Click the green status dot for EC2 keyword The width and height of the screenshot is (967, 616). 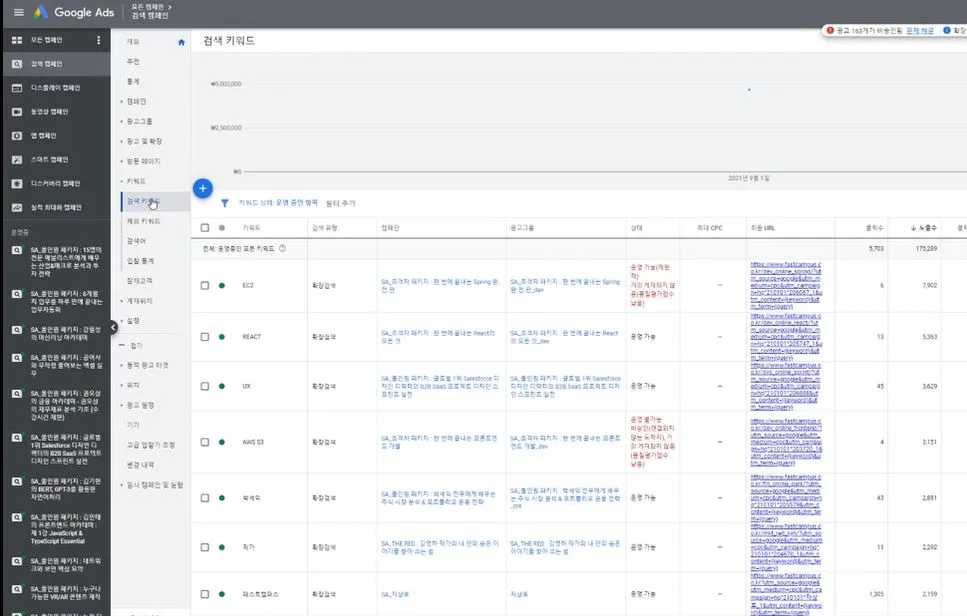coord(222,285)
